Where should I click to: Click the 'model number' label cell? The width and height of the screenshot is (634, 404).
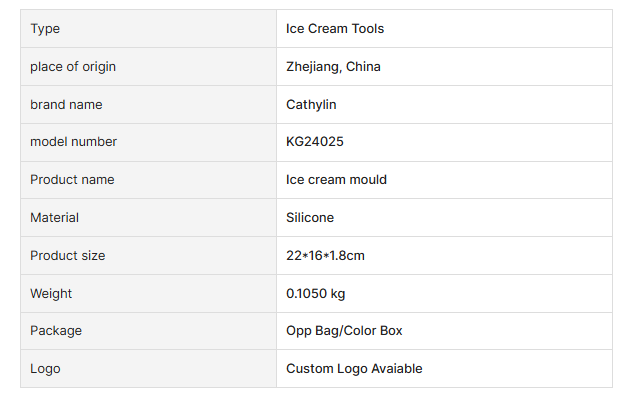click(73, 142)
